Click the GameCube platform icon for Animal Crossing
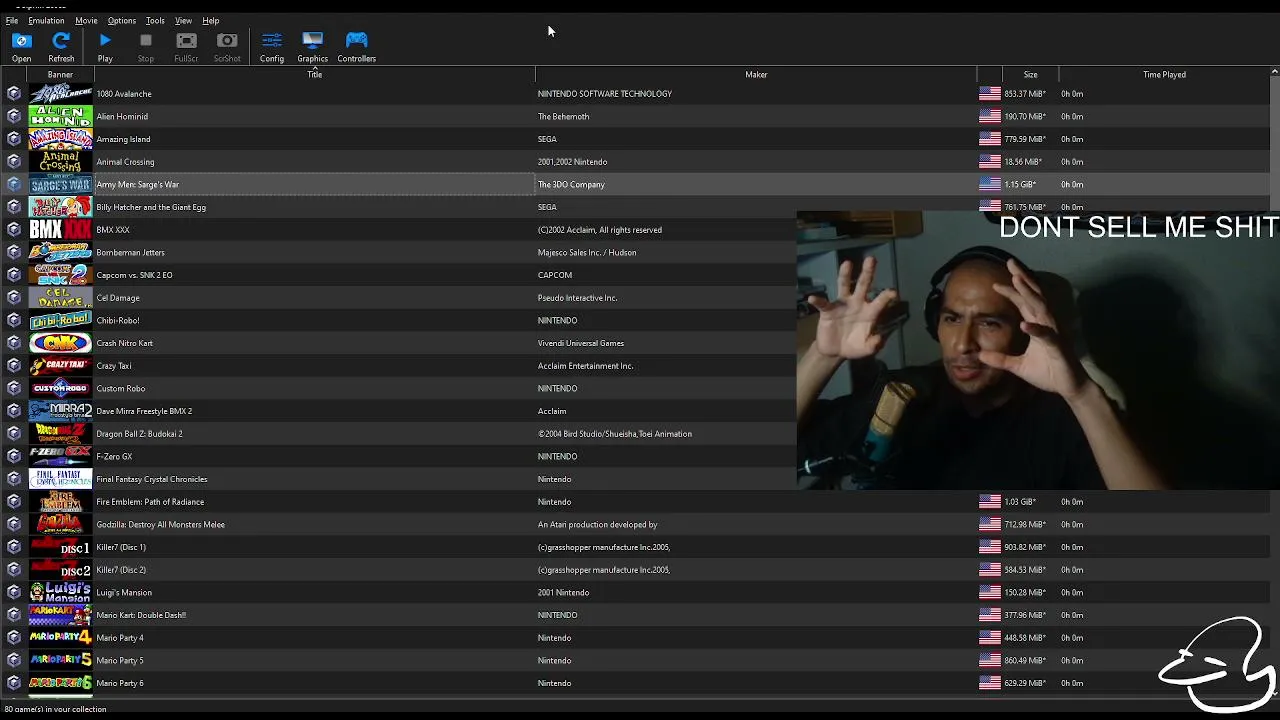Image resolution: width=1280 pixels, height=720 pixels. [x=14, y=162]
